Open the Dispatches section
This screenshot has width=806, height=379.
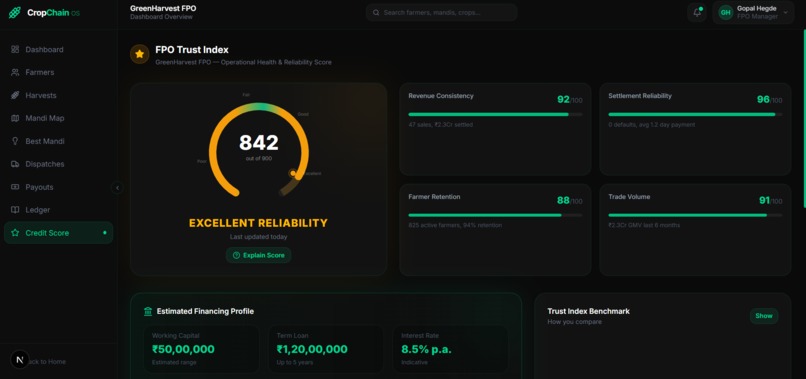pos(58,164)
